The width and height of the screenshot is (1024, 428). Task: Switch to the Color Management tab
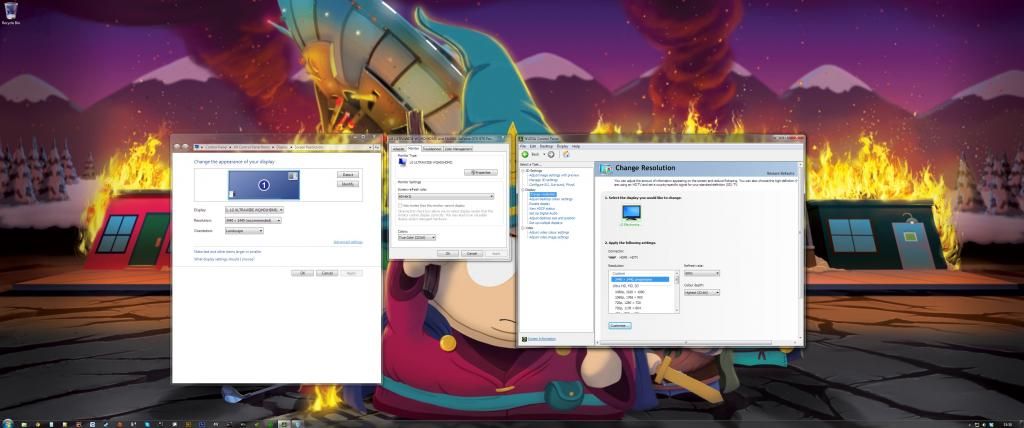pyautogui.click(x=458, y=149)
